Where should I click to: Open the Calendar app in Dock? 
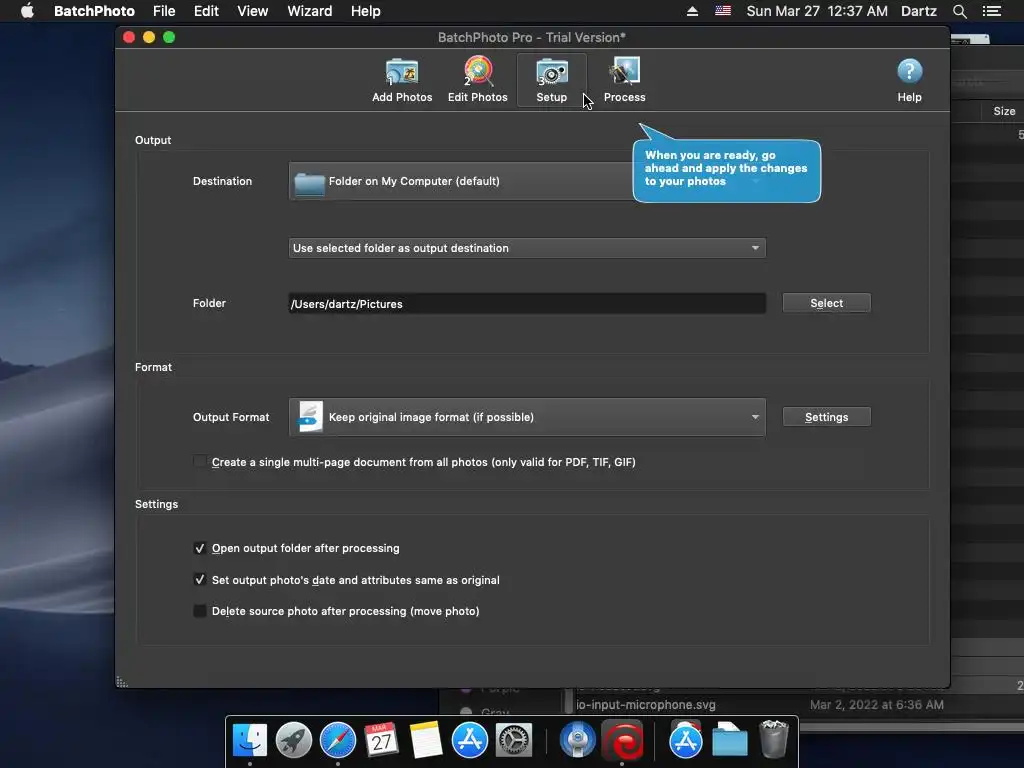tap(381, 741)
